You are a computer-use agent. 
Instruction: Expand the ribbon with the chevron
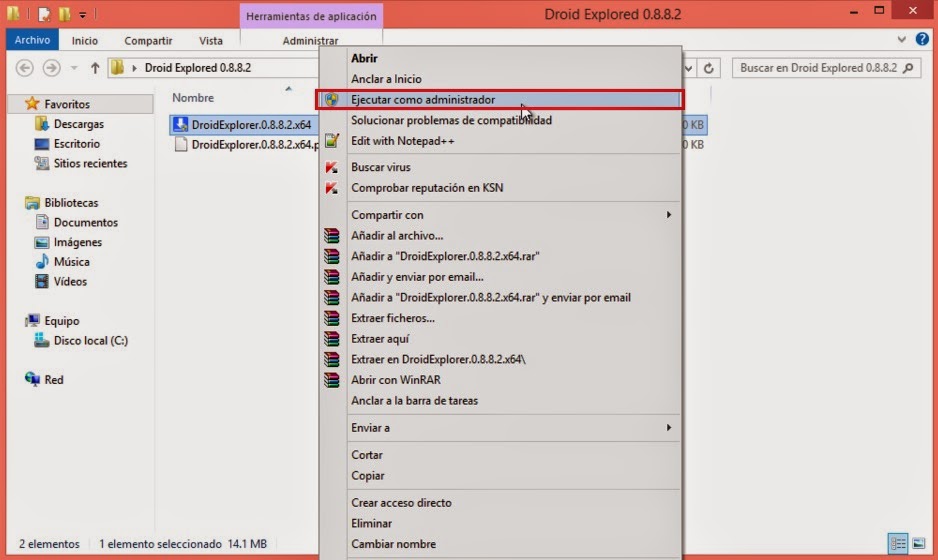click(902, 40)
